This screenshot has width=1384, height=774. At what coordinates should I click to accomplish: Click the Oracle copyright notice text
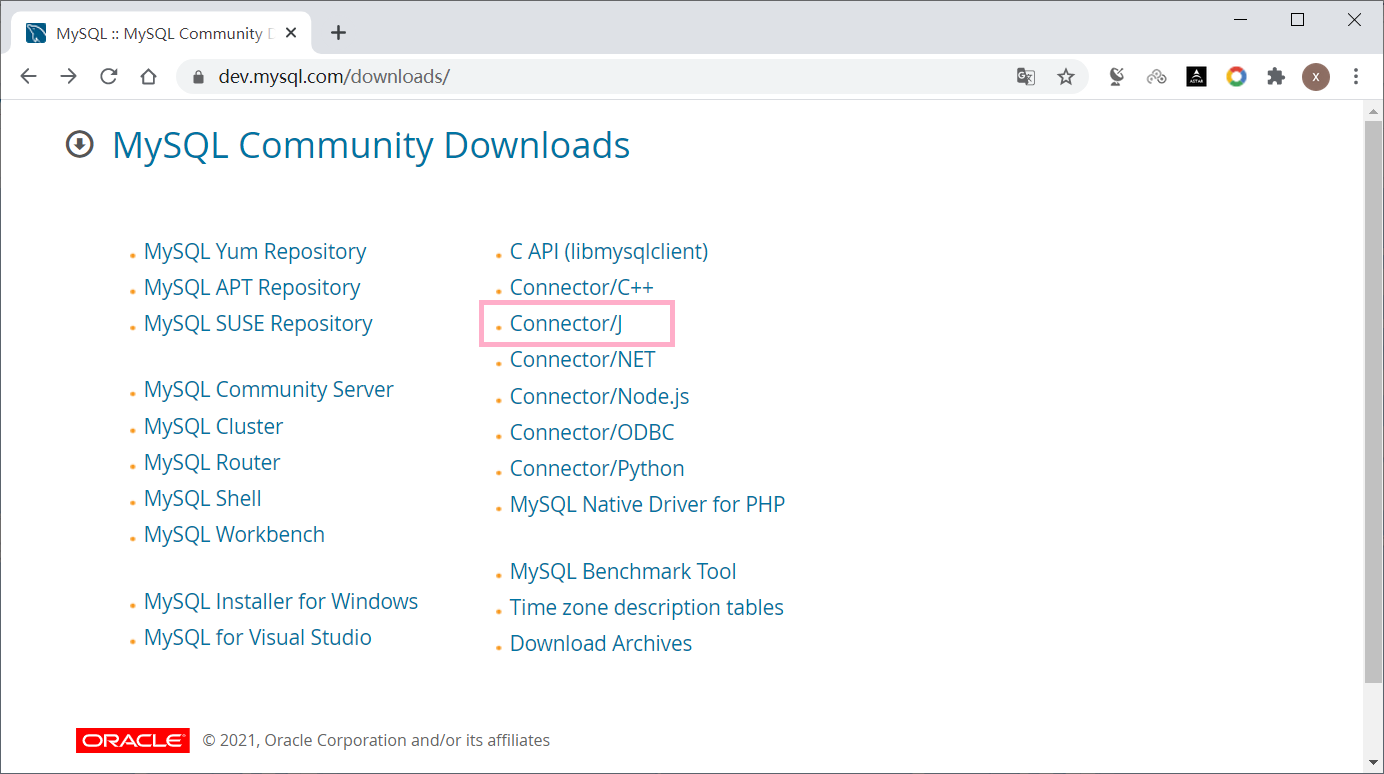376,741
